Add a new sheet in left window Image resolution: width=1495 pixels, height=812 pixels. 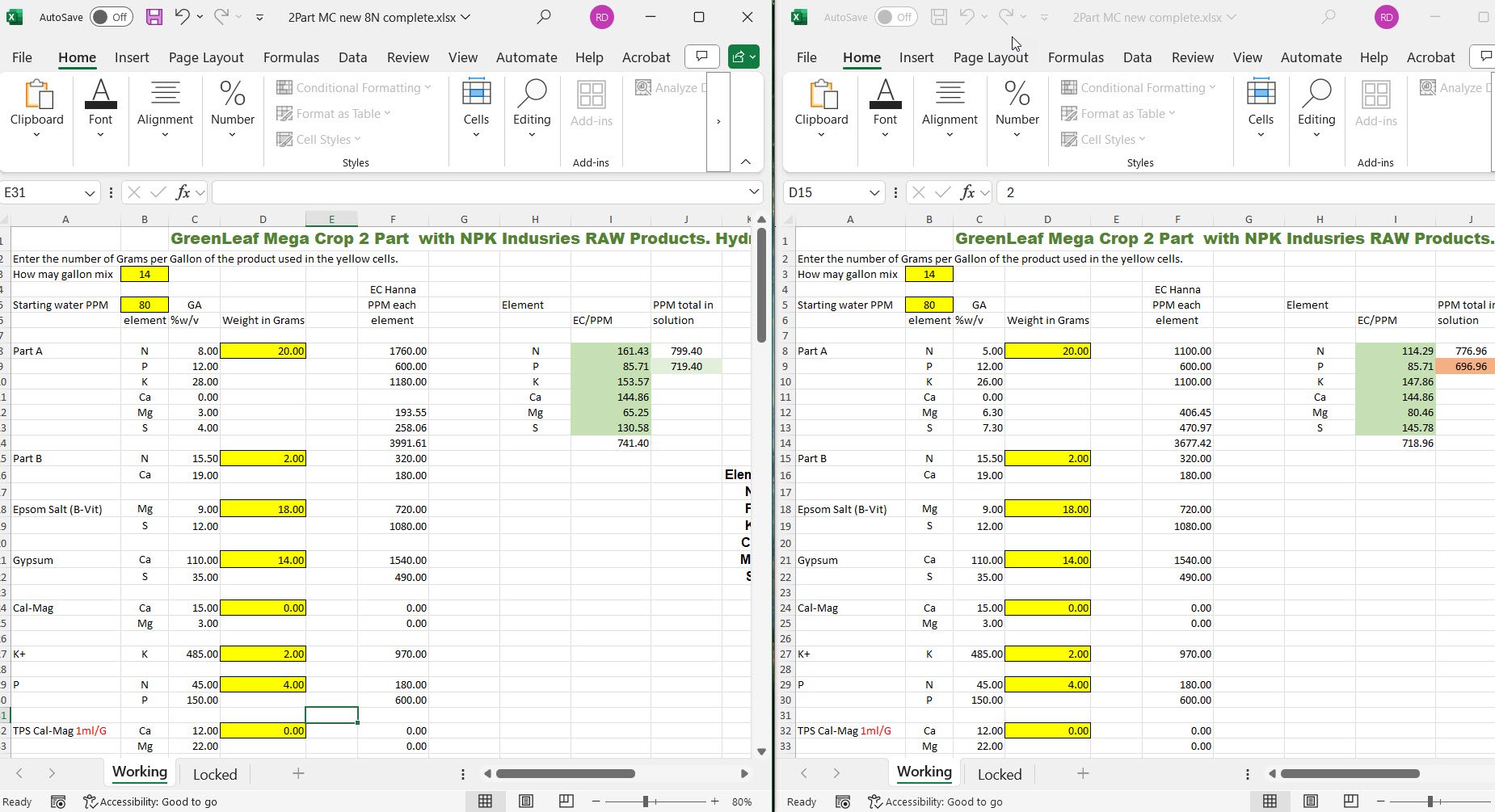(x=298, y=774)
